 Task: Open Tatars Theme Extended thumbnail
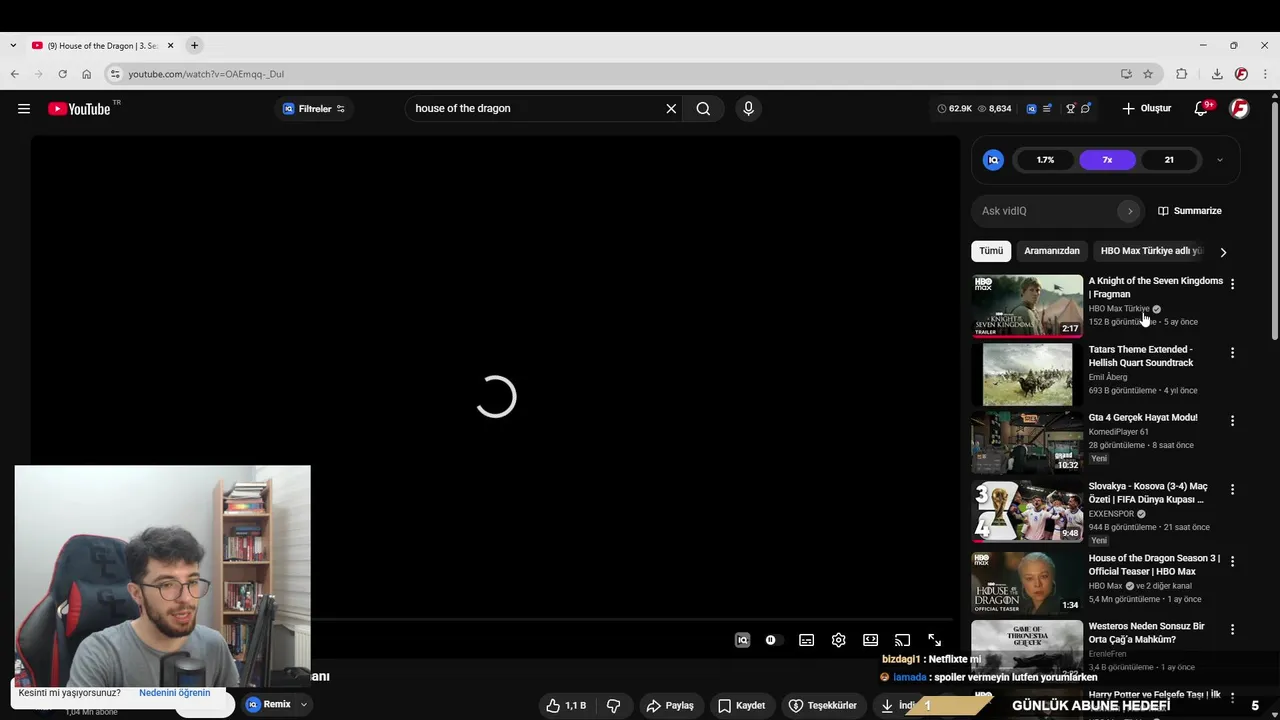tap(1027, 374)
